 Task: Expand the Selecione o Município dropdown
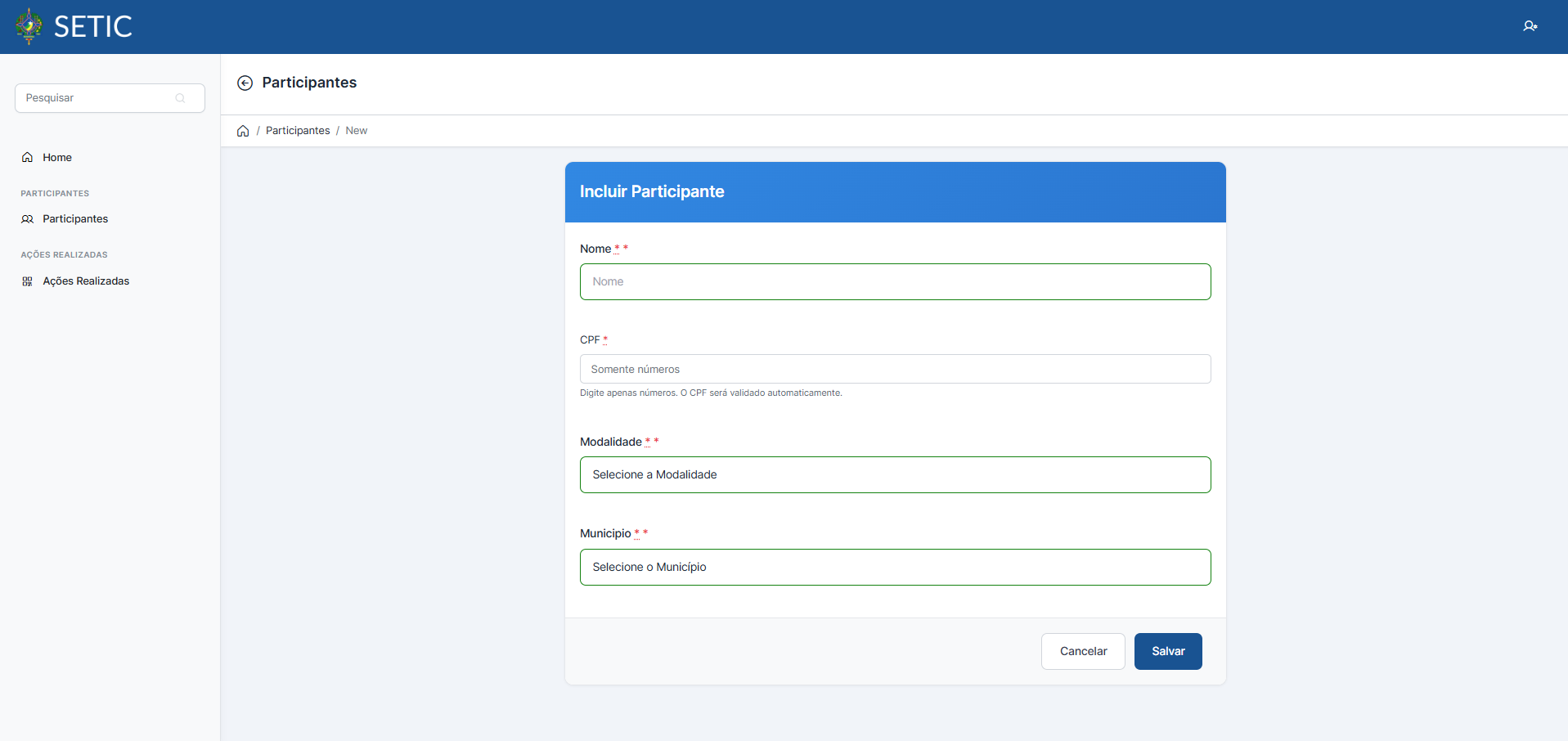point(895,568)
